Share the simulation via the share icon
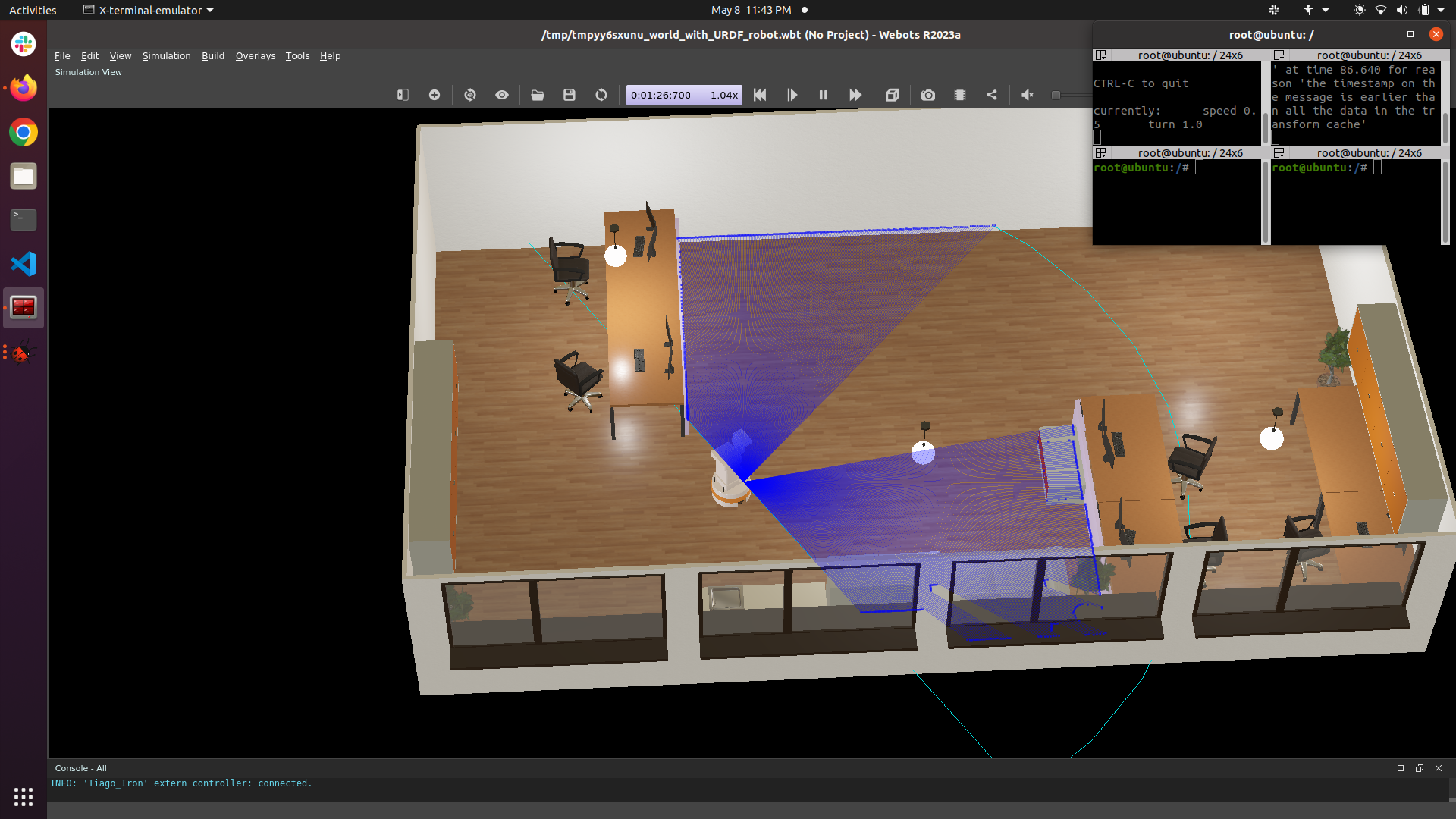The width and height of the screenshot is (1456, 819). [x=991, y=95]
